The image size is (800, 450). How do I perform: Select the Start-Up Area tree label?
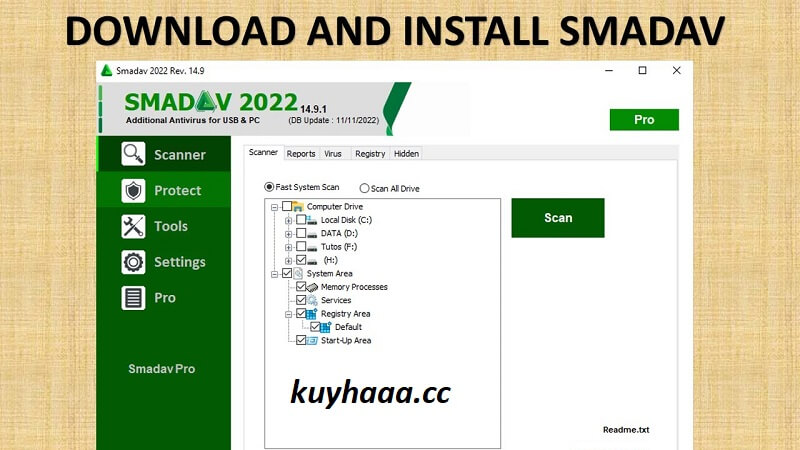[346, 340]
